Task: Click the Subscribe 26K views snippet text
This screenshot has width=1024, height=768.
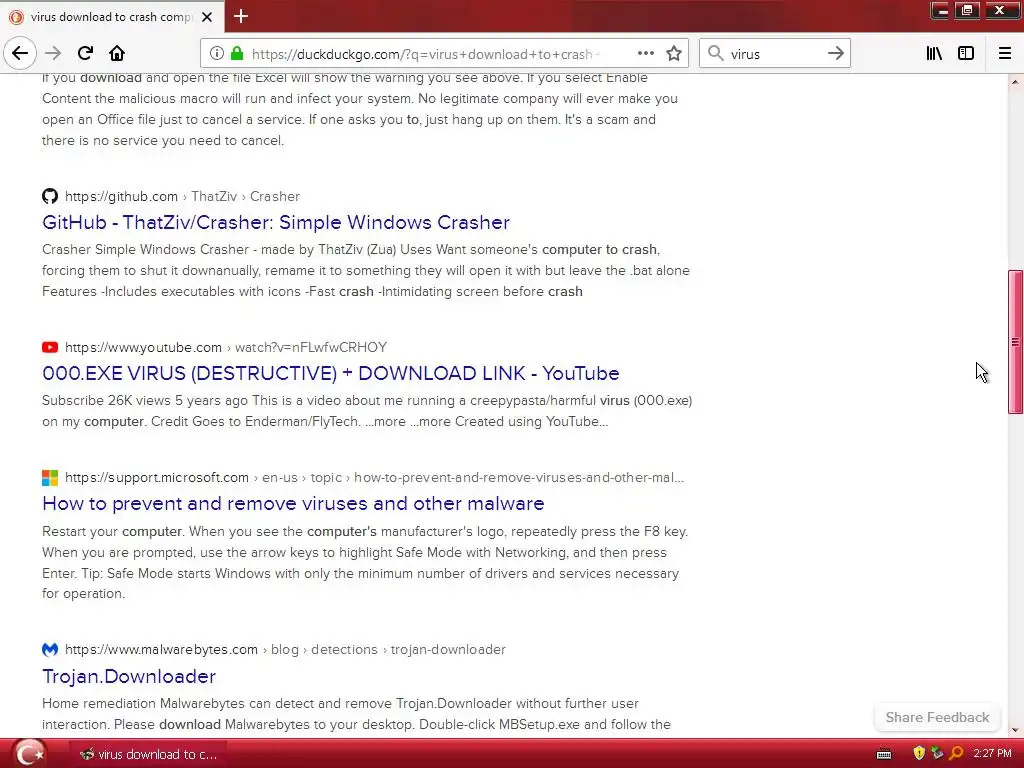Action: (x=367, y=411)
